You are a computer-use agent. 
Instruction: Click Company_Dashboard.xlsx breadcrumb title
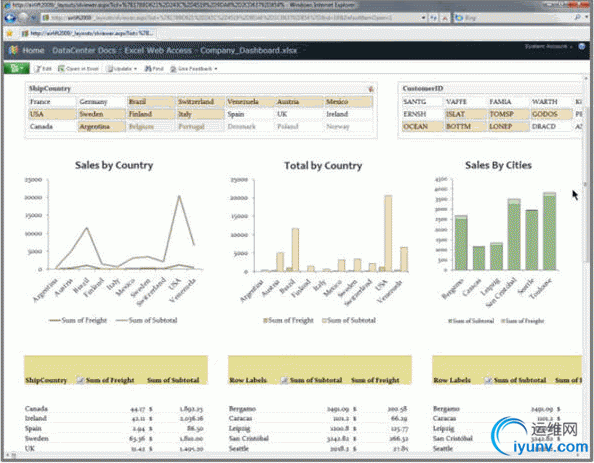click(x=249, y=50)
